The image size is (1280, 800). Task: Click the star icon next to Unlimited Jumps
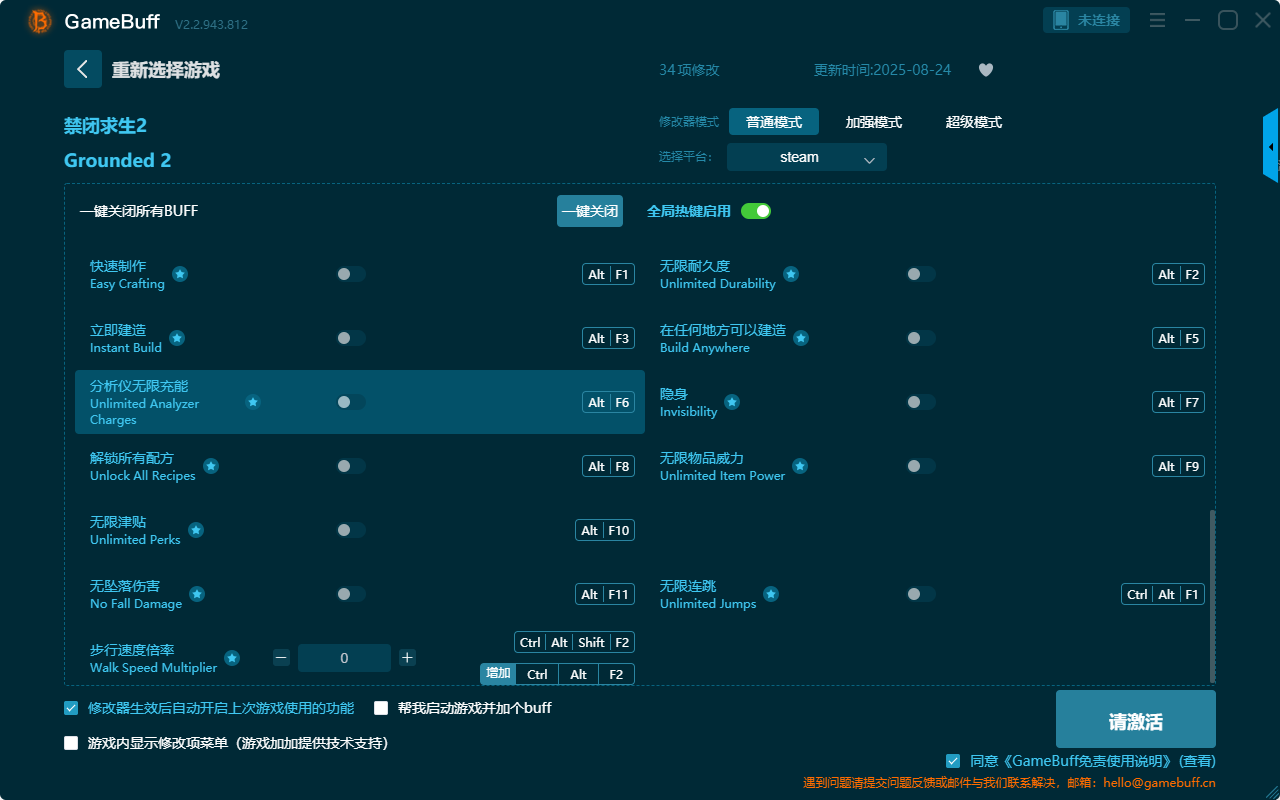pos(771,594)
